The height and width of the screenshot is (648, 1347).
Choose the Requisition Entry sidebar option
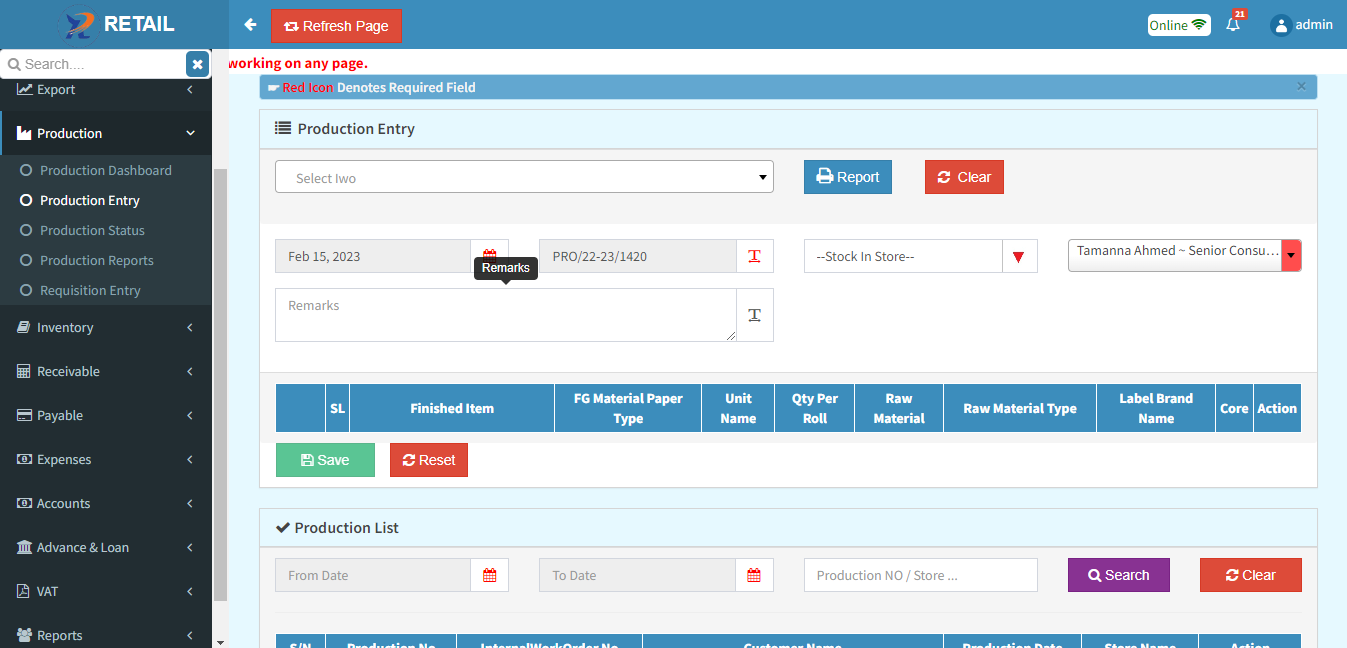click(90, 290)
